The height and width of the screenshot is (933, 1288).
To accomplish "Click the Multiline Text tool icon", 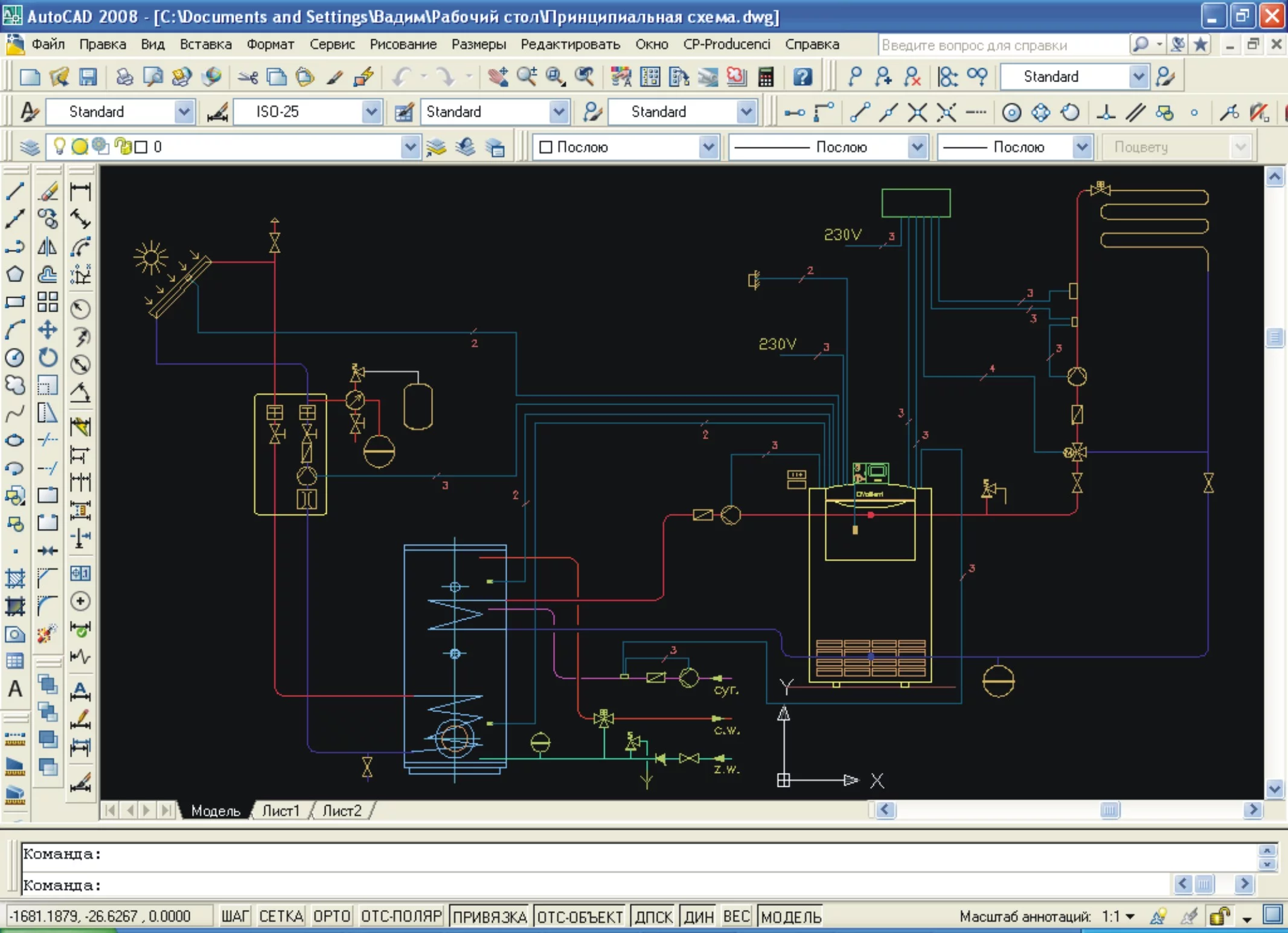I will coord(15,689).
